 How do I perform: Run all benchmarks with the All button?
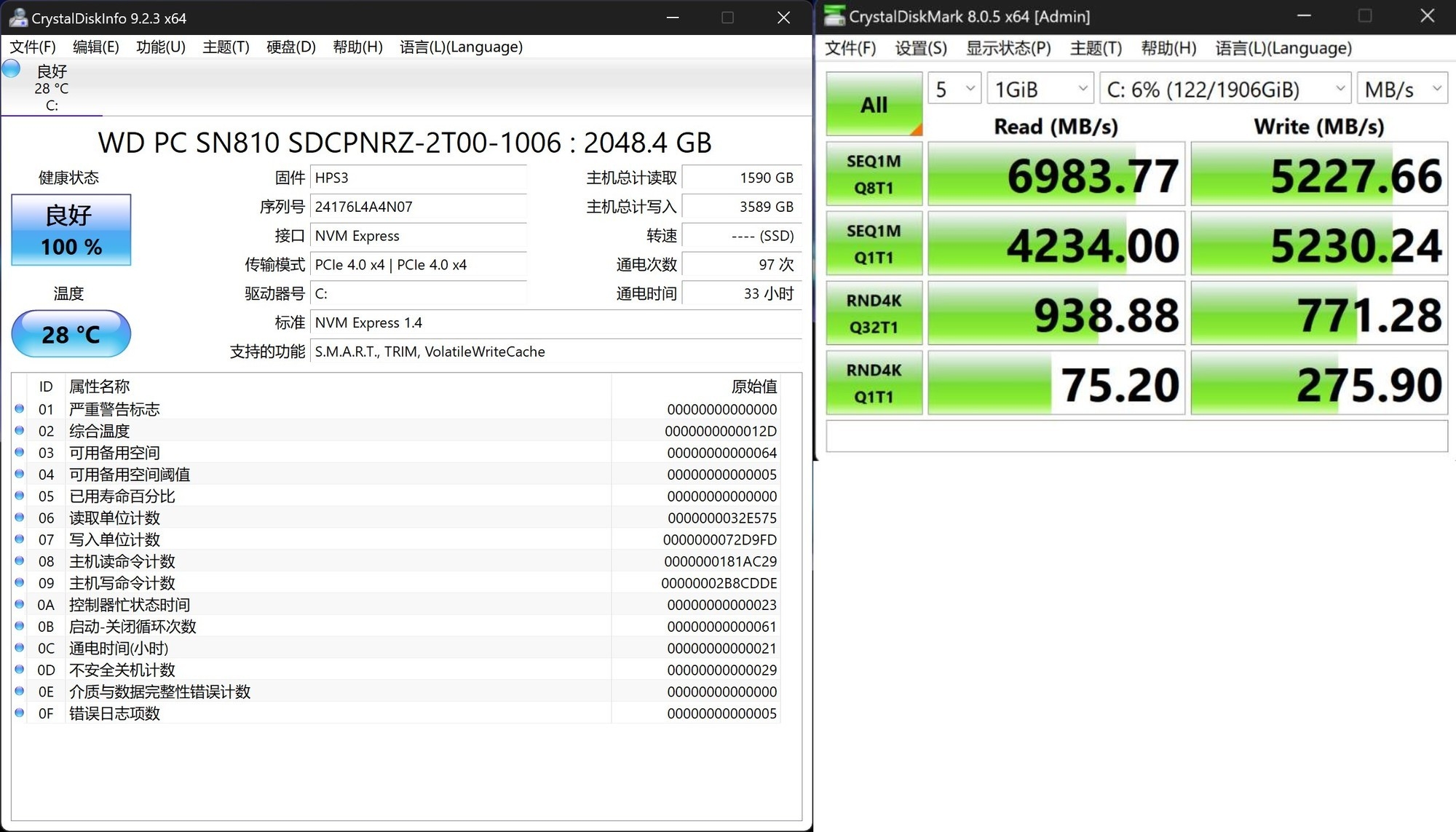(x=874, y=104)
